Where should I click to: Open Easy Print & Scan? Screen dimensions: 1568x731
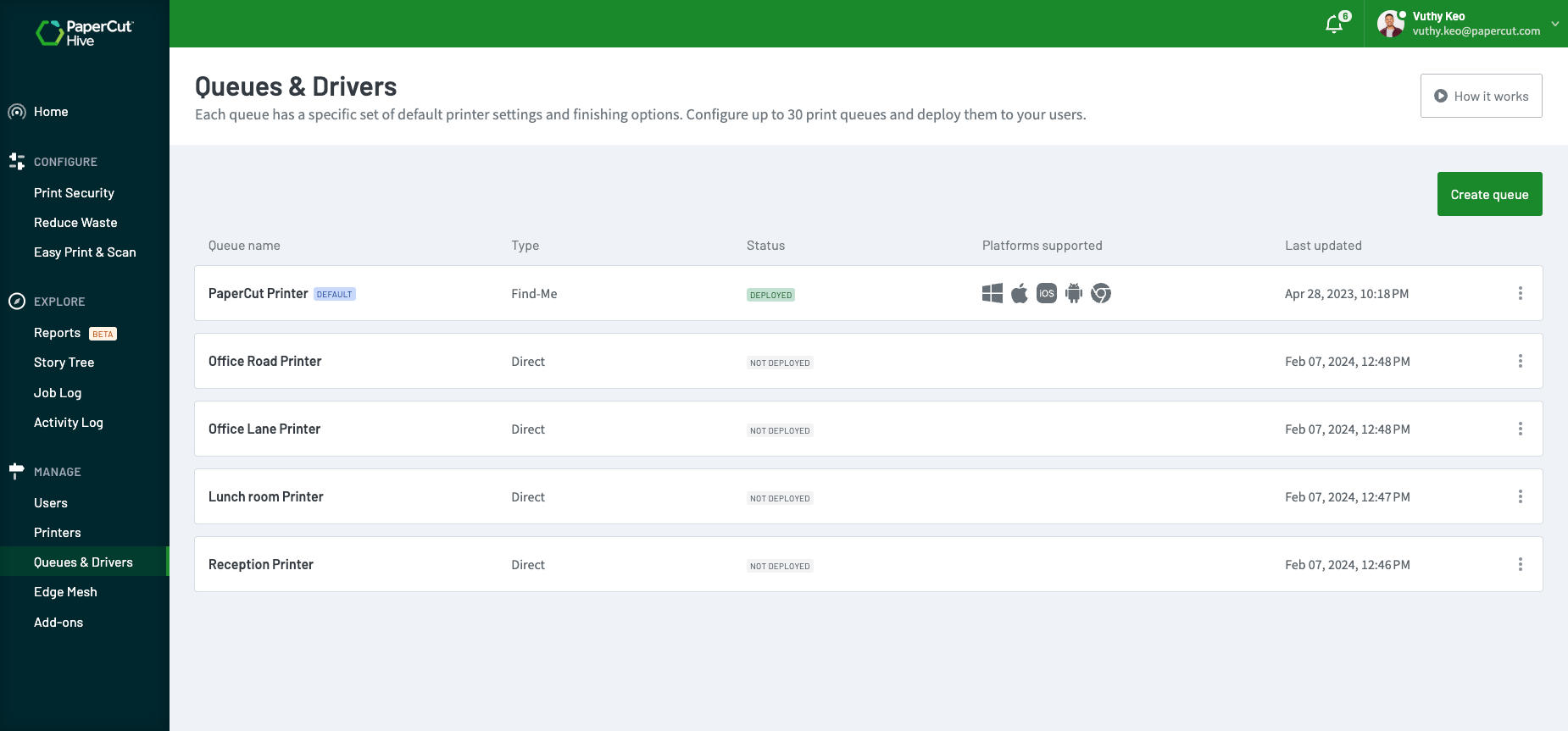pyautogui.click(x=85, y=252)
